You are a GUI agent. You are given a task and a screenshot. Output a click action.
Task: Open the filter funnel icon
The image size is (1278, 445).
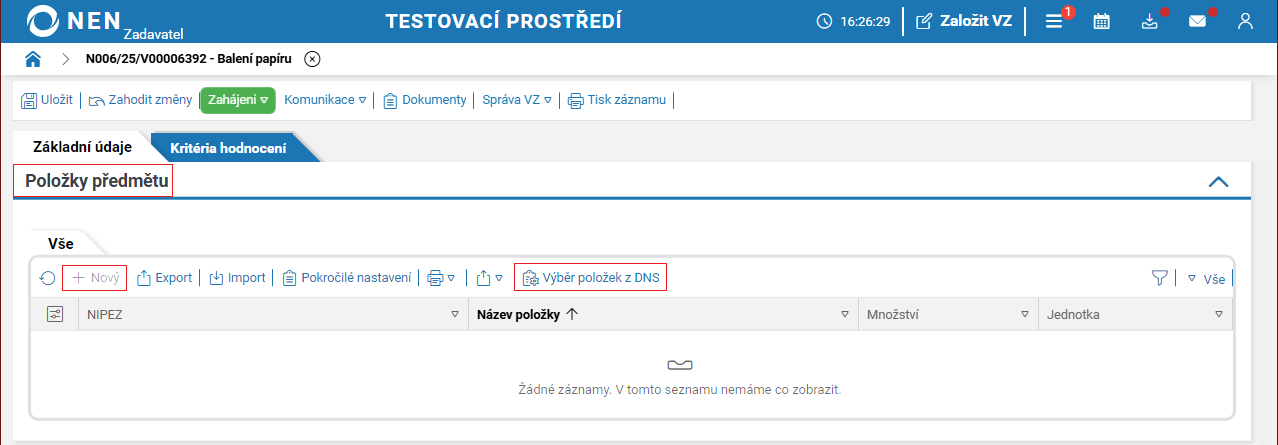[x=1159, y=278]
